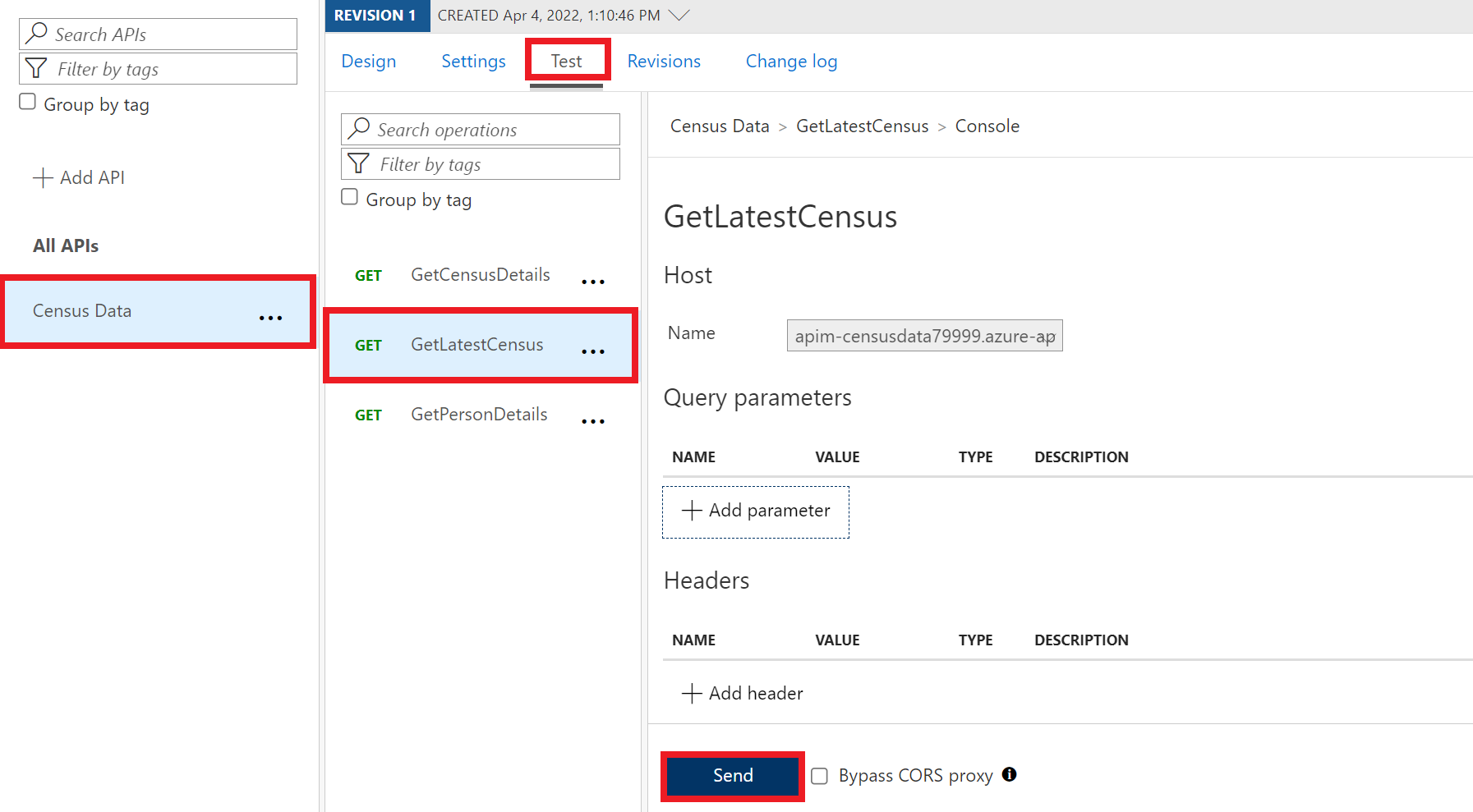Select the GetCensusDetails operation
1473x812 pixels.
[x=481, y=275]
